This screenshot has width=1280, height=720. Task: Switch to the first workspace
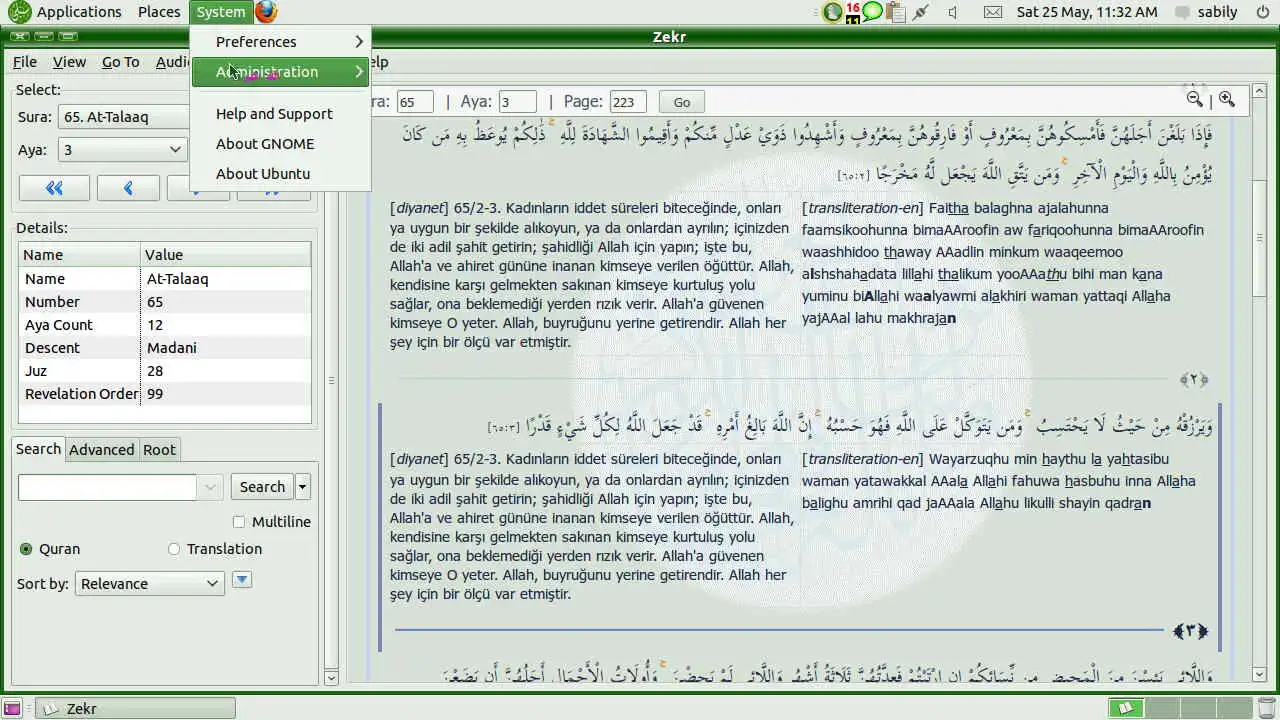1125,708
